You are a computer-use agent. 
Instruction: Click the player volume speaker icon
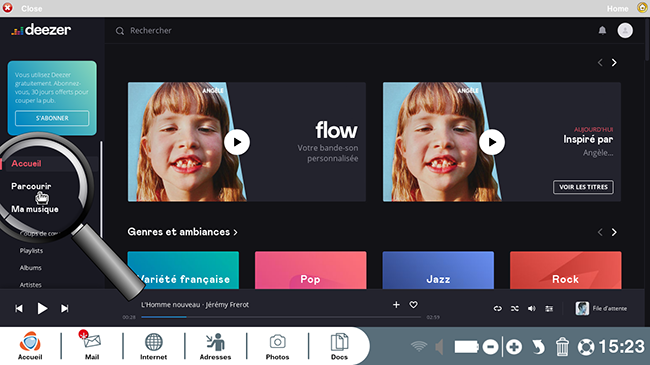[531, 309]
